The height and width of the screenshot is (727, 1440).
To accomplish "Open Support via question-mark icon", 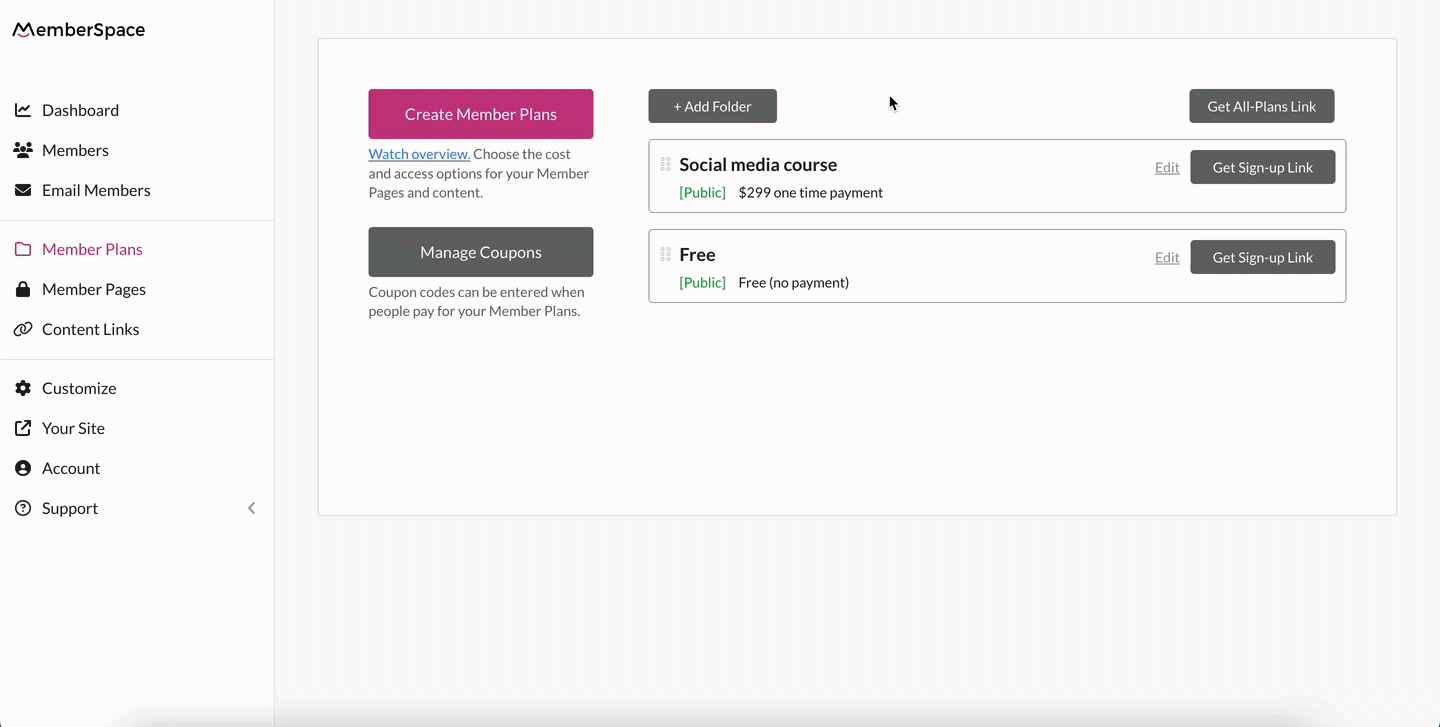I will pos(23,508).
